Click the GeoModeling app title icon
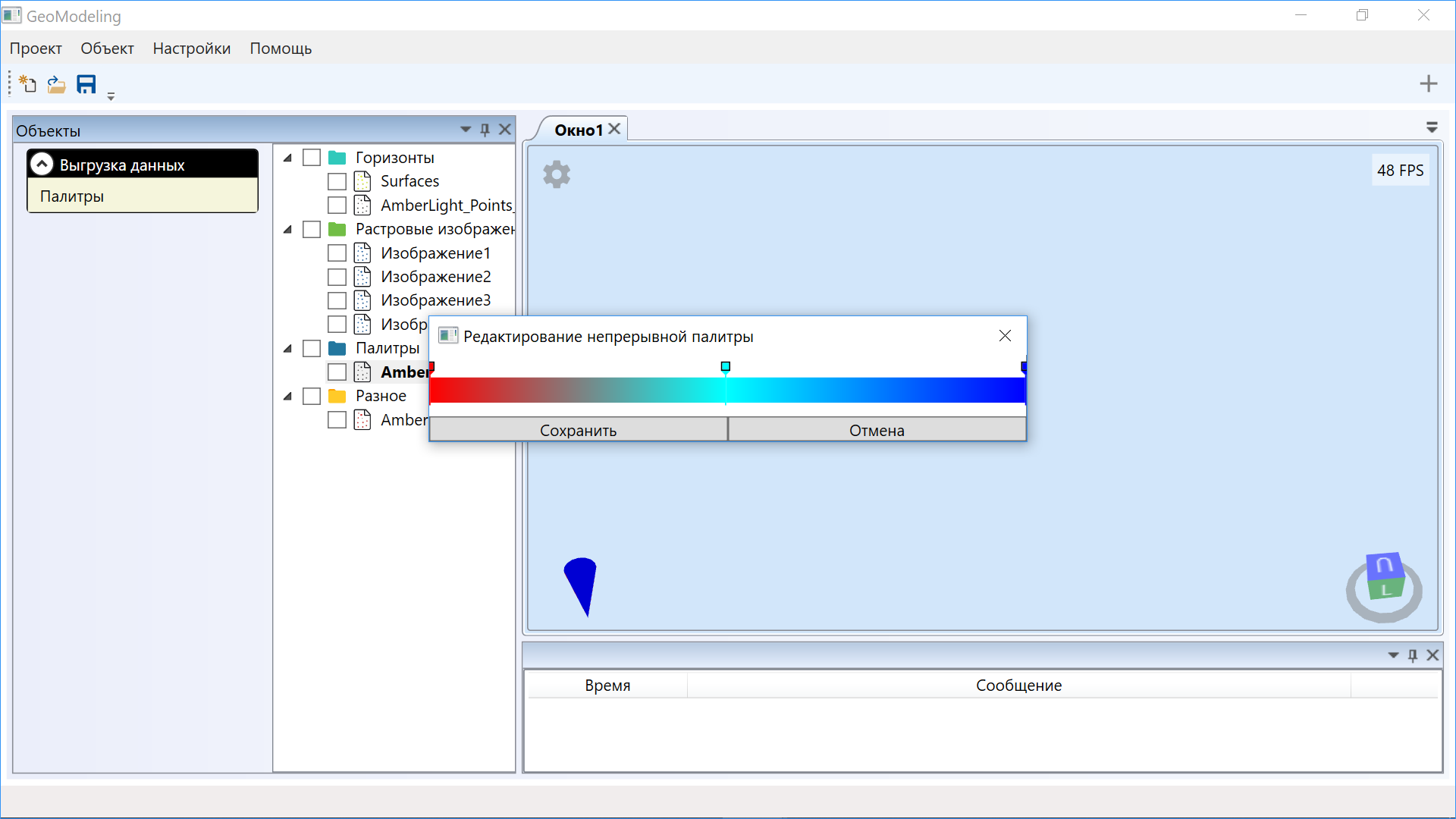The width and height of the screenshot is (1456, 819). click(x=12, y=15)
